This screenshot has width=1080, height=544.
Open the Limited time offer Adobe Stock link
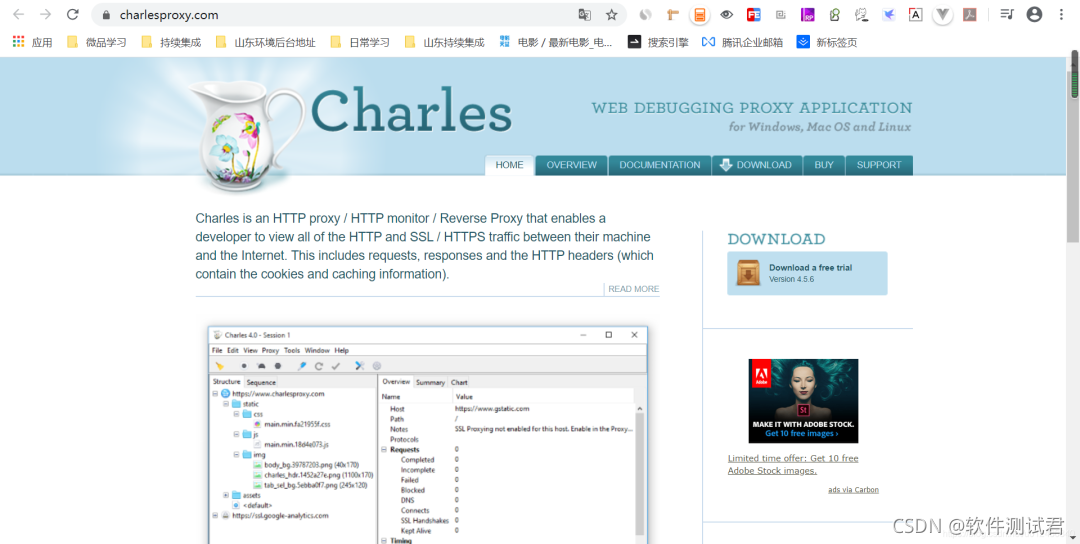[x=793, y=464]
